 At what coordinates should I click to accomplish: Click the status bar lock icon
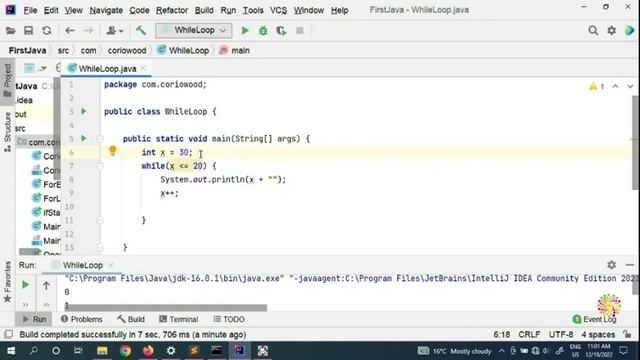[628, 334]
